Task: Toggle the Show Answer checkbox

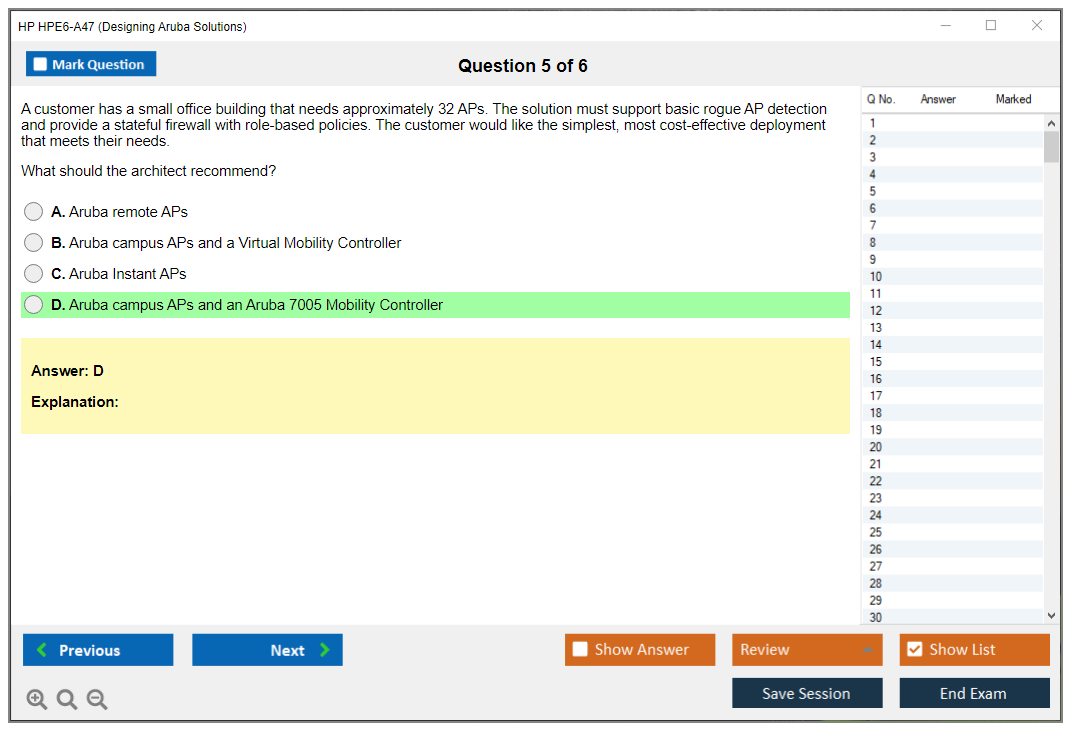Action: (580, 650)
